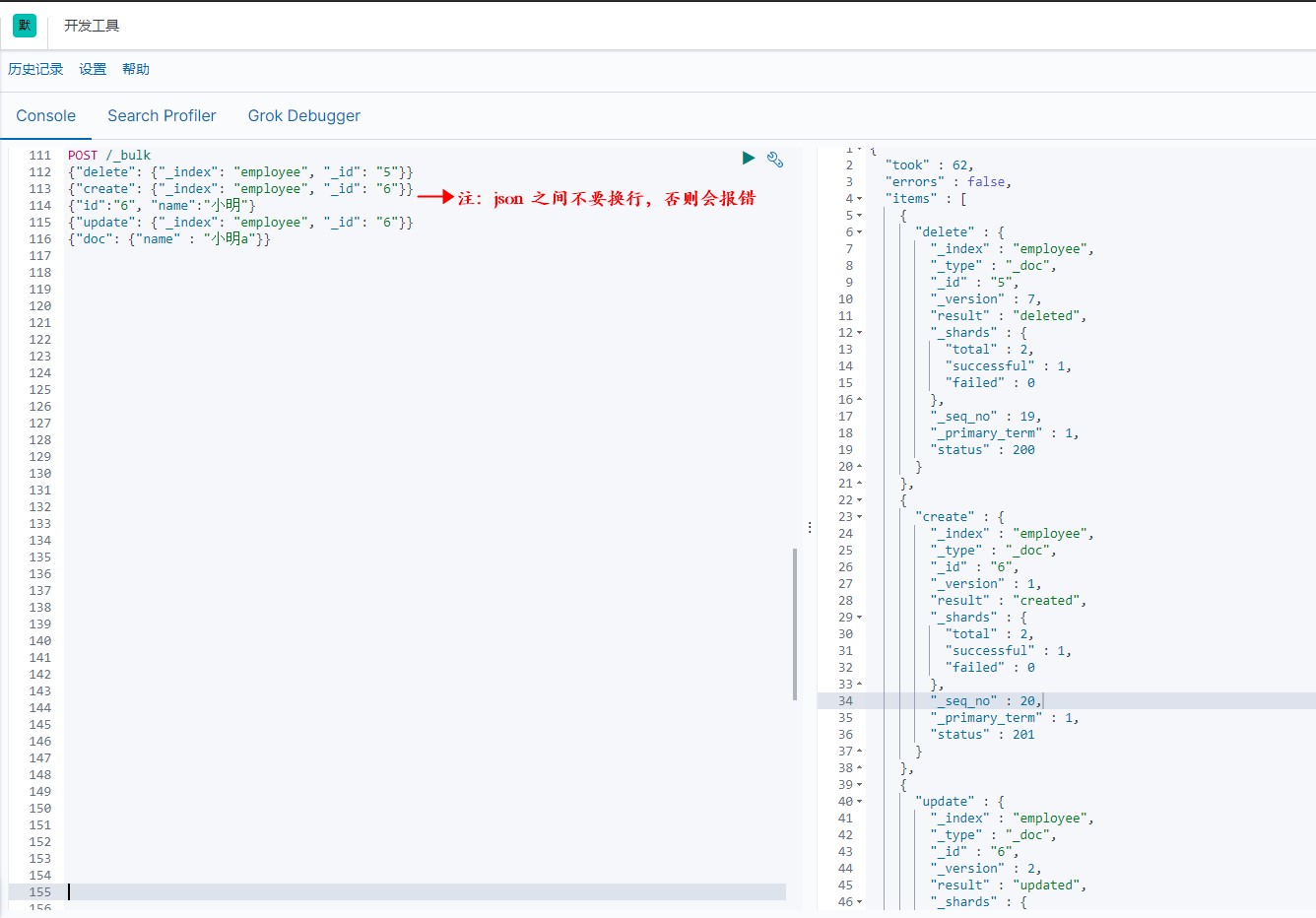
Task: Click the {"doc" line 116
Action: click(168, 239)
